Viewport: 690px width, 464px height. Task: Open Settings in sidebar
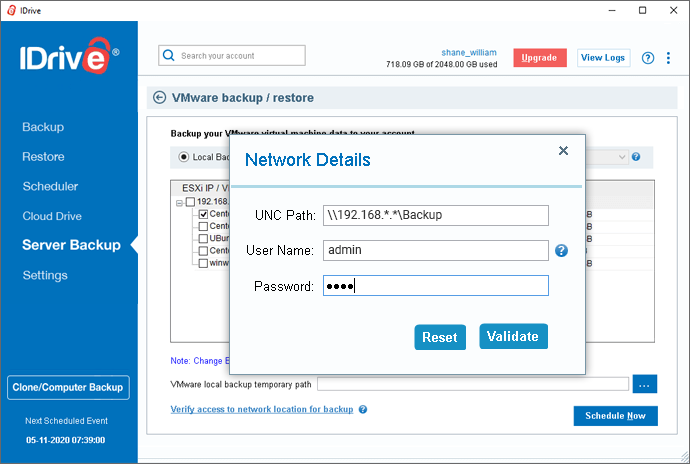pyautogui.click(x=45, y=276)
